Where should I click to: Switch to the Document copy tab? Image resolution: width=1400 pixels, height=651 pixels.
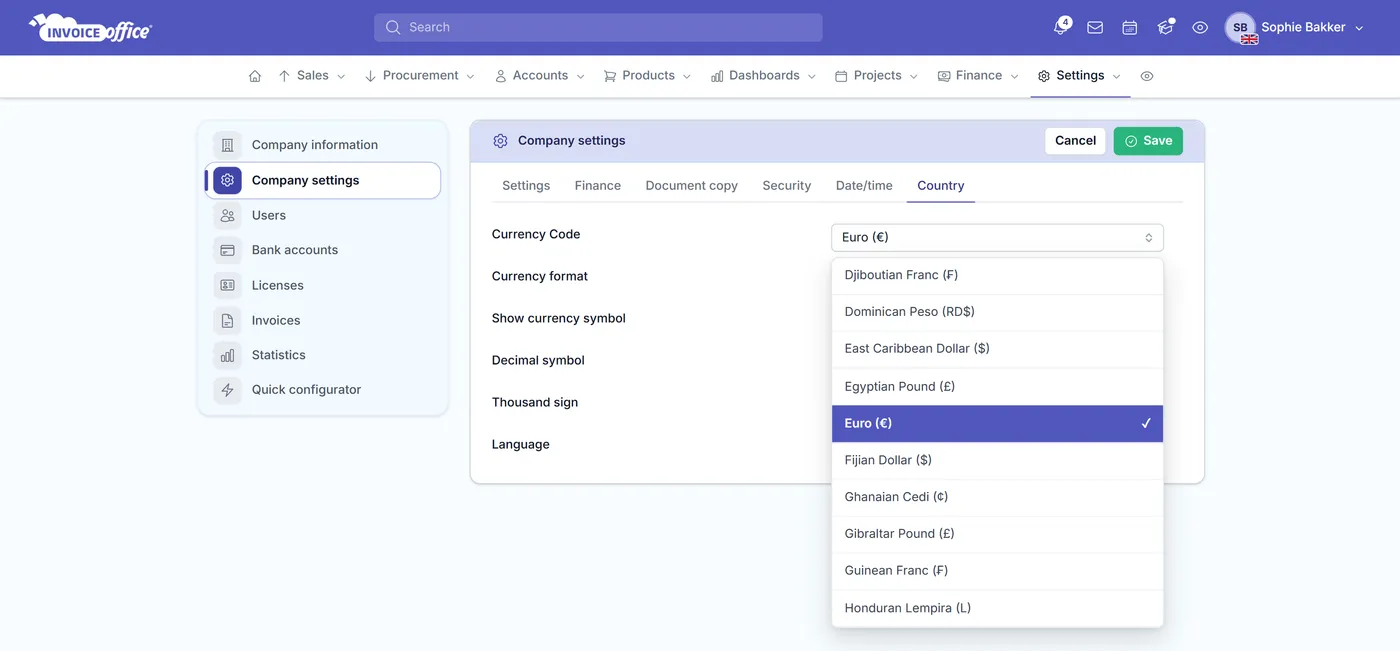point(692,186)
